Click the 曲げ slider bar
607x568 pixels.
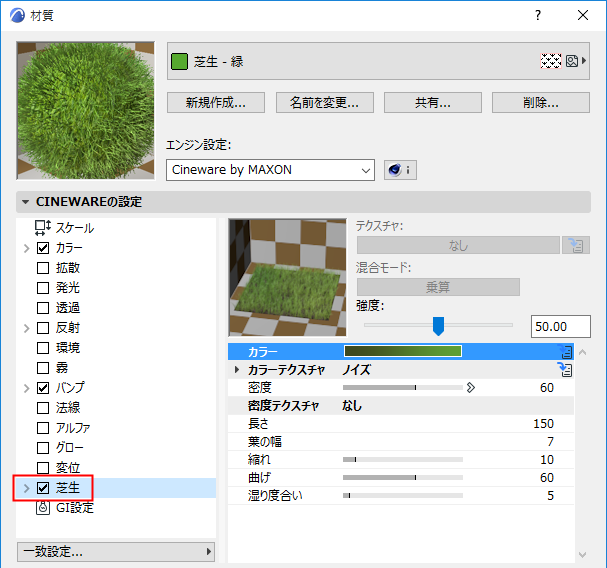point(403,477)
